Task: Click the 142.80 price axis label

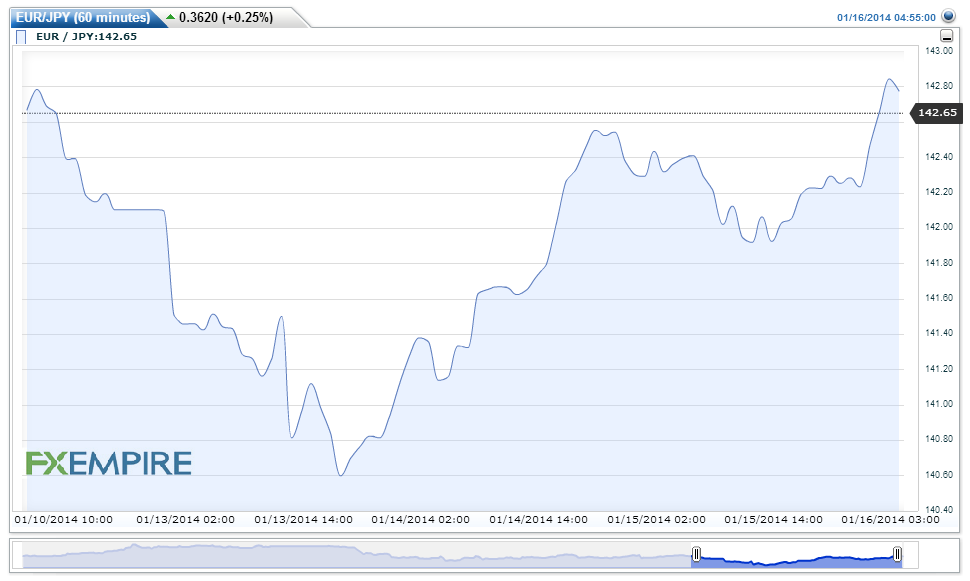Action: pos(939,86)
